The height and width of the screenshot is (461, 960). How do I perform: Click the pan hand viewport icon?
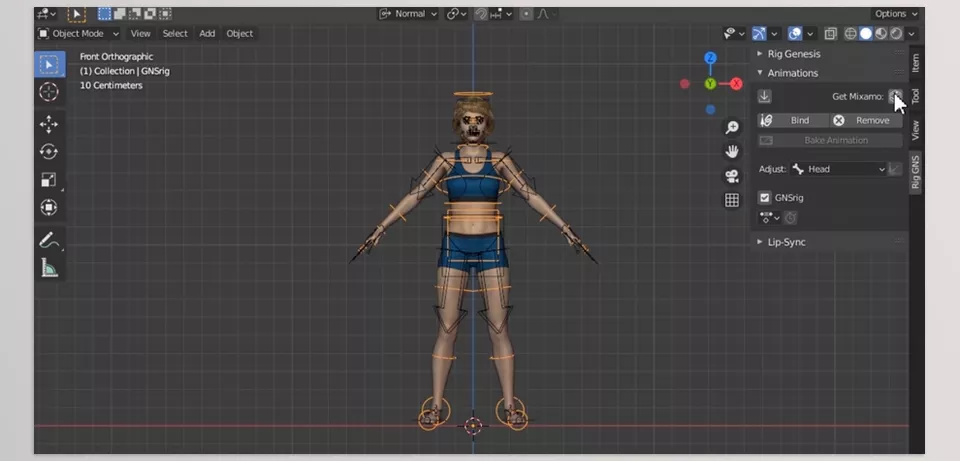[732, 152]
